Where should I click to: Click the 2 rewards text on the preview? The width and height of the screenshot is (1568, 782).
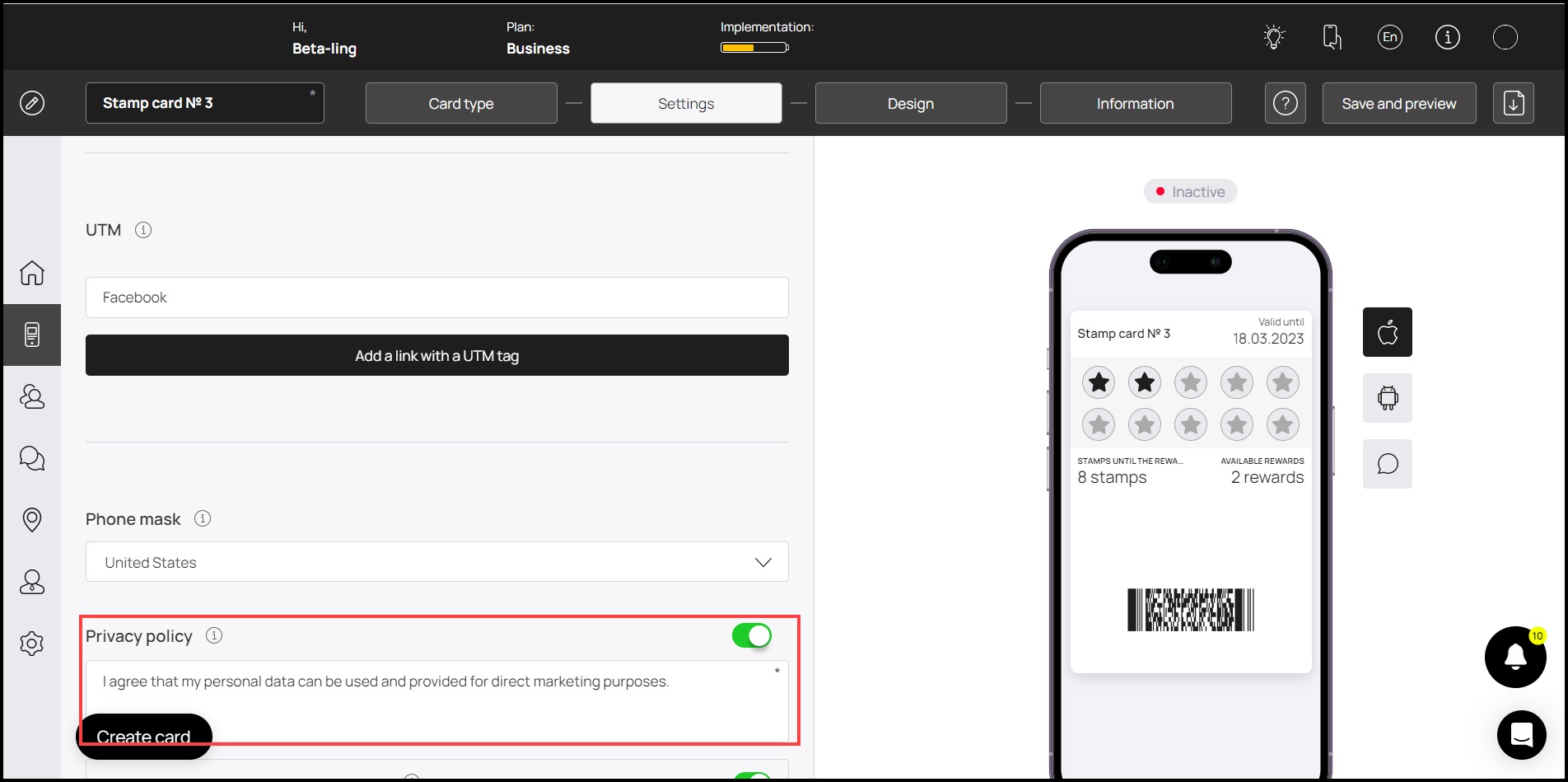coord(1267,477)
